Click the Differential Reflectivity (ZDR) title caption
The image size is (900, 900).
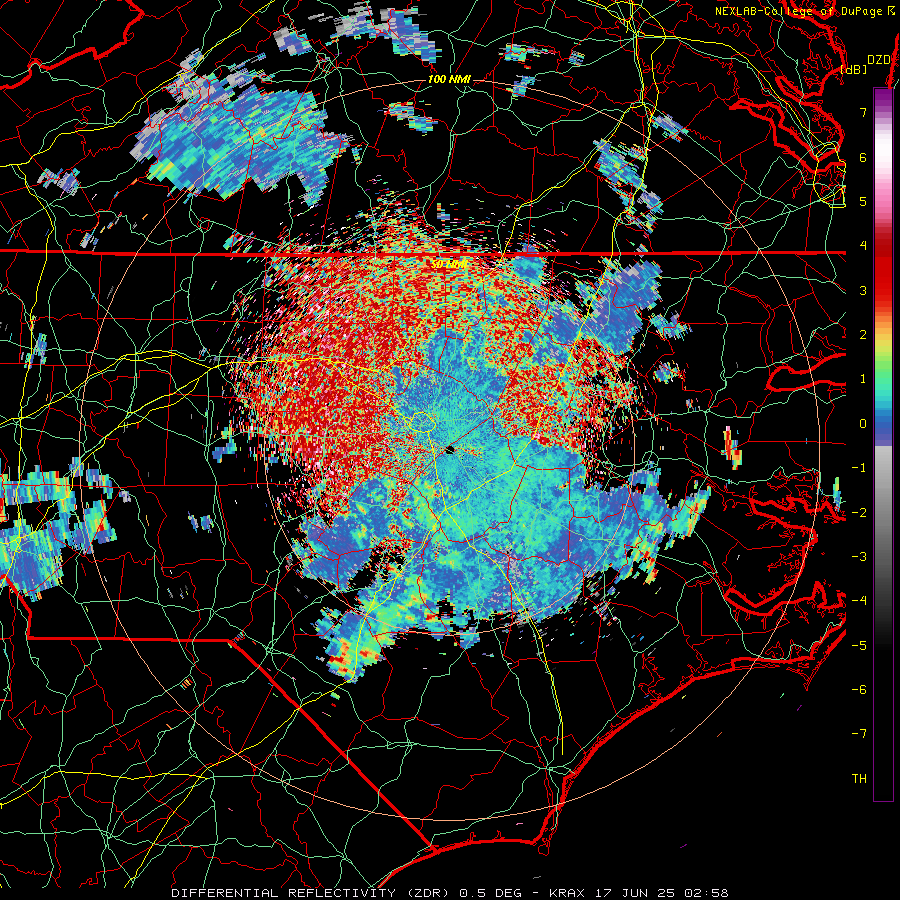[x=449, y=893]
